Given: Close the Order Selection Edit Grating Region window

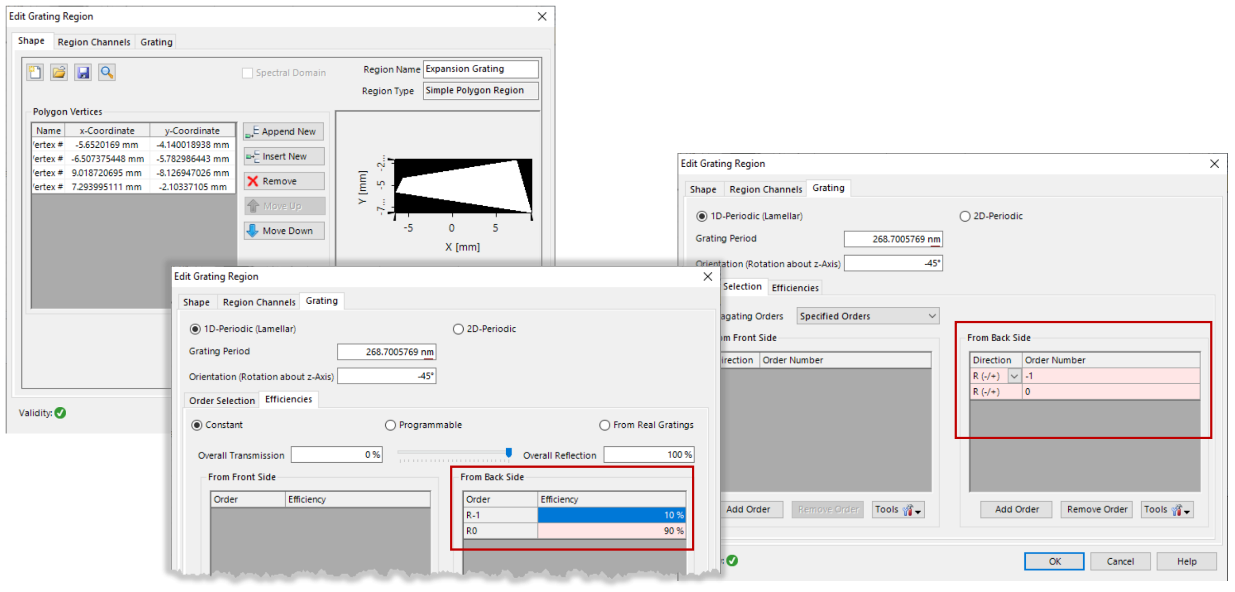Looking at the screenshot, I should tap(1215, 163).
